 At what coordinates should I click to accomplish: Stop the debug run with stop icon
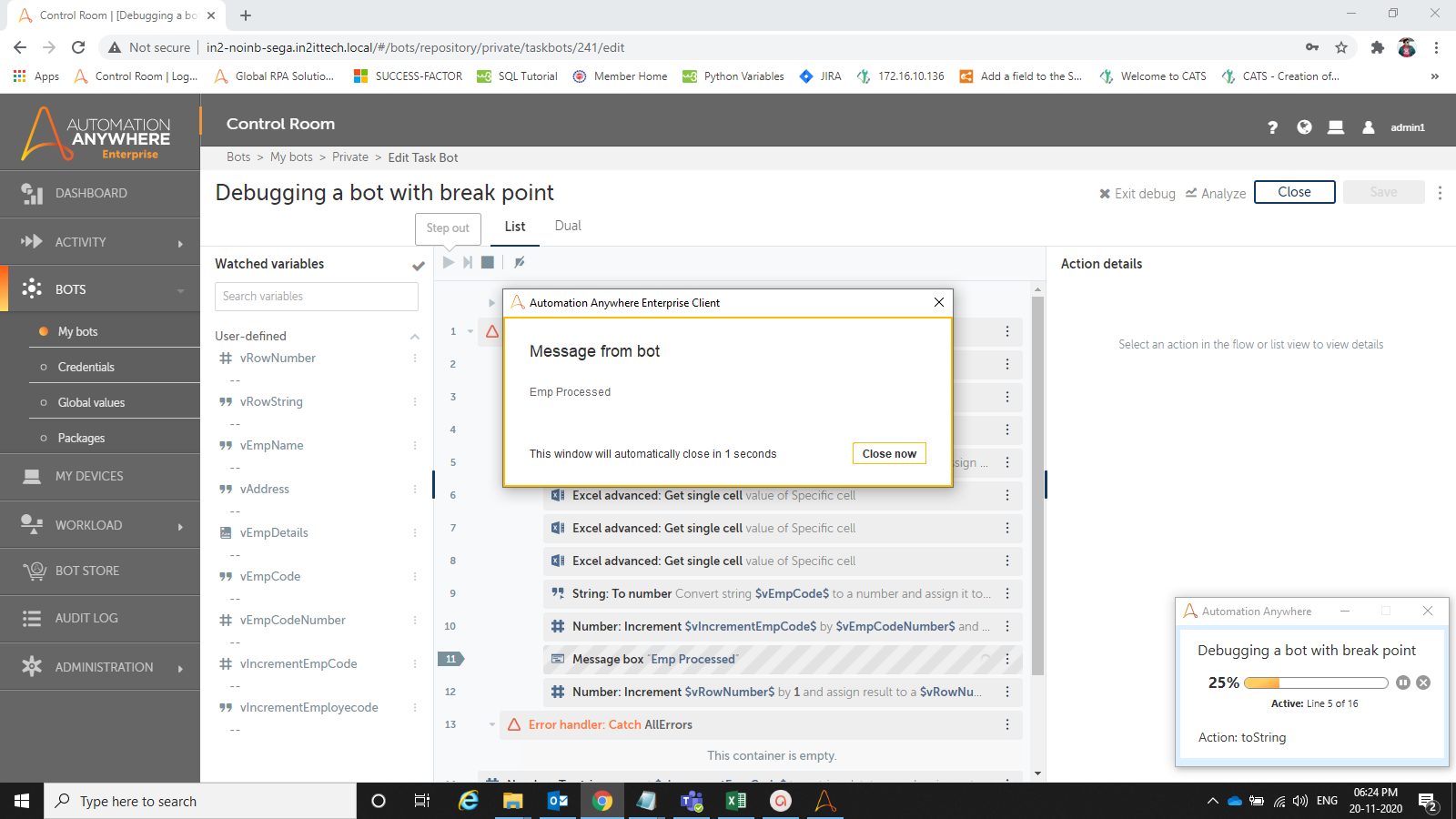(x=488, y=263)
